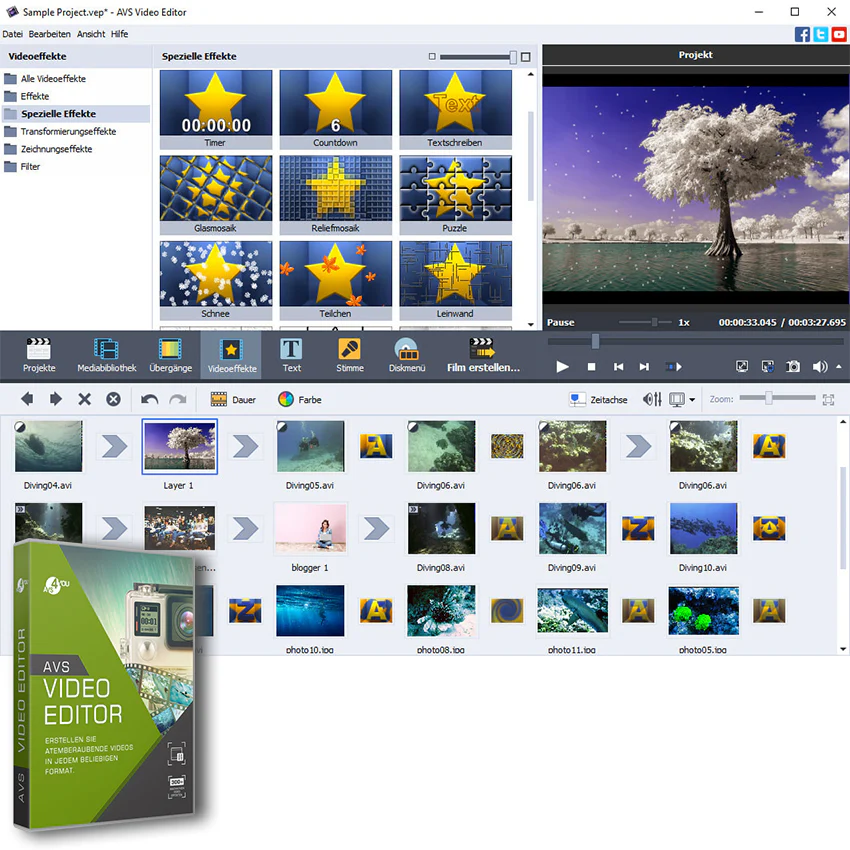Click the Film erstellen button
This screenshot has height=850, width=850.
click(x=483, y=355)
